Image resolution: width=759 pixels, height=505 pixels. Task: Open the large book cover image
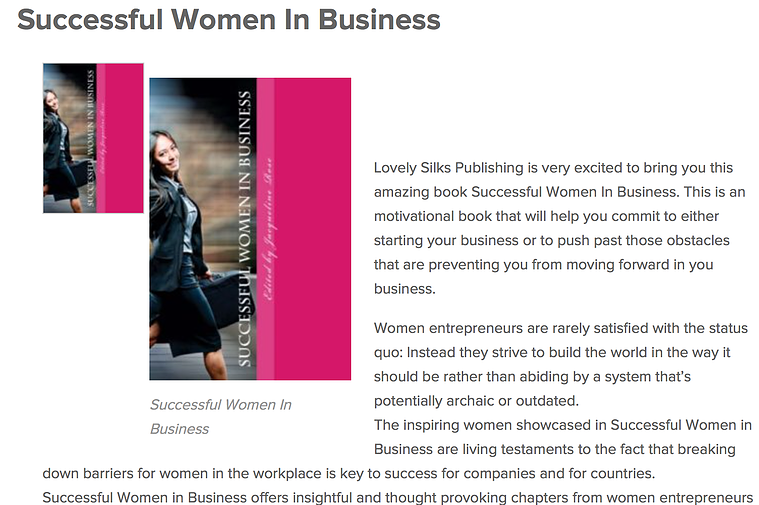click(x=250, y=229)
